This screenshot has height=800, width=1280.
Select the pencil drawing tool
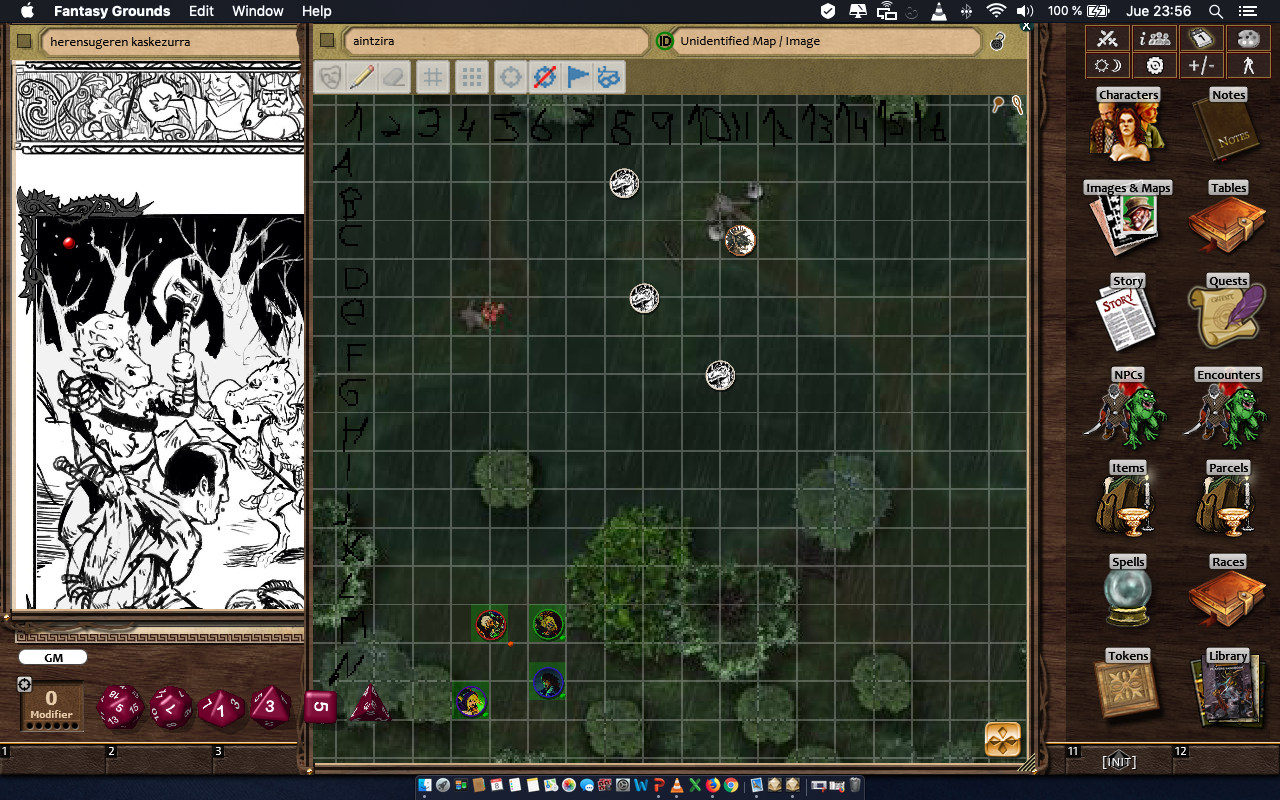362,76
